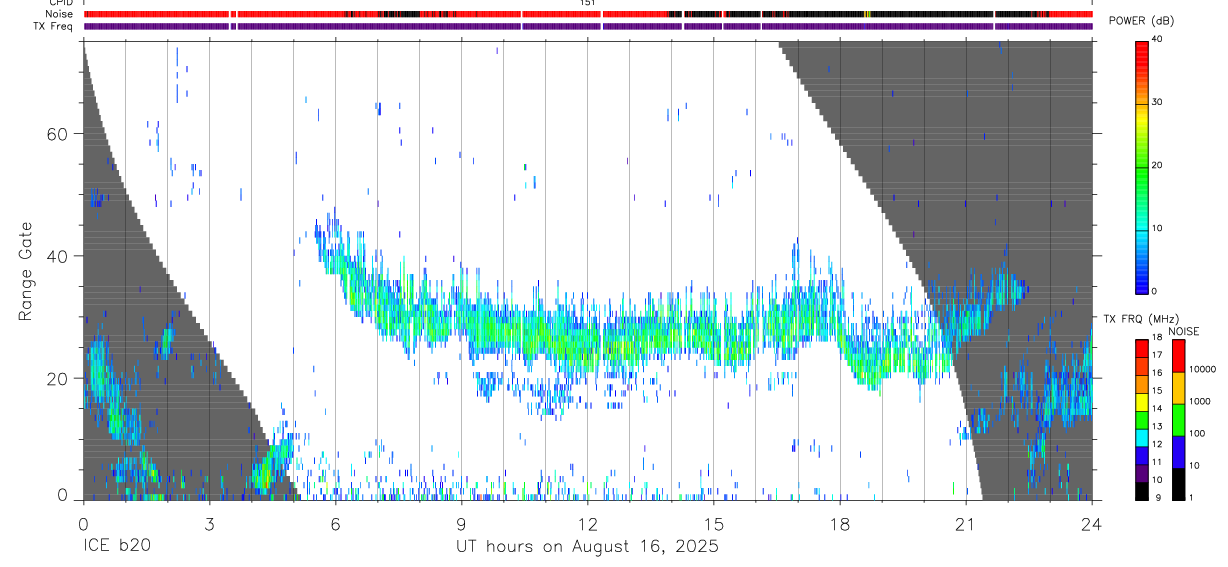Pick the cyan 12–13 MHz TX frequency swatch
Screen dimensions: 1228x567
[1141, 438]
